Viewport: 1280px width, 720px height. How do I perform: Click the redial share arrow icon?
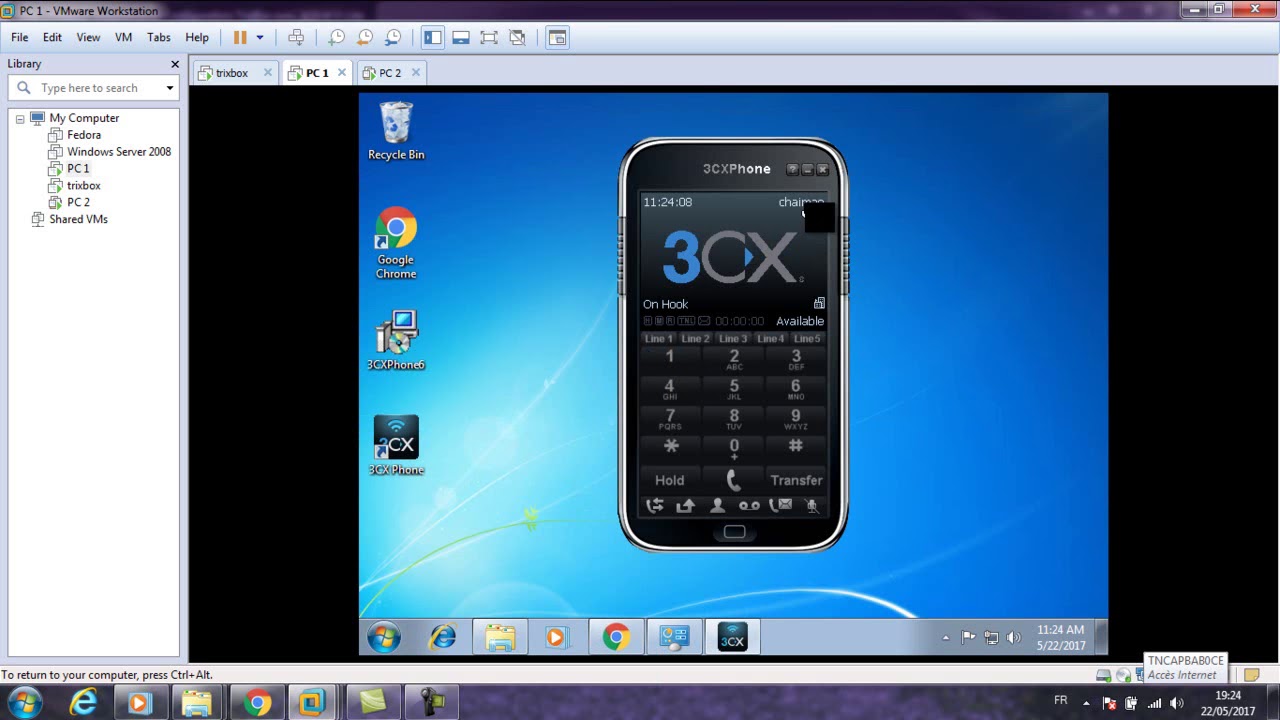point(685,506)
